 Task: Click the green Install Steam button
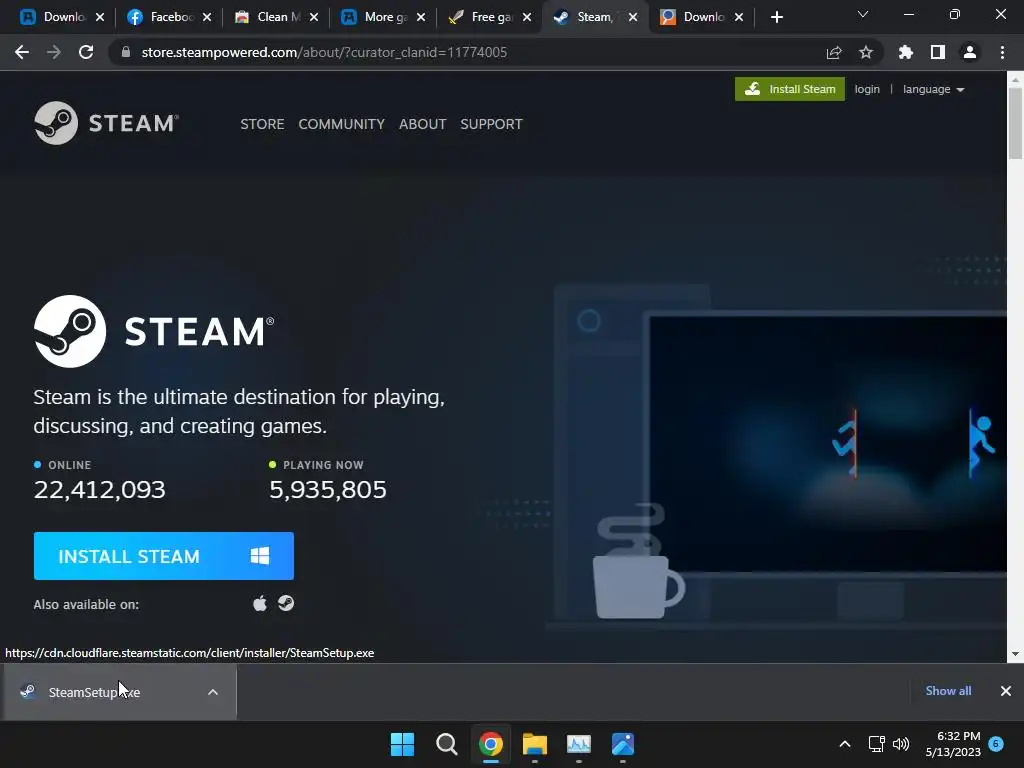[x=790, y=89]
